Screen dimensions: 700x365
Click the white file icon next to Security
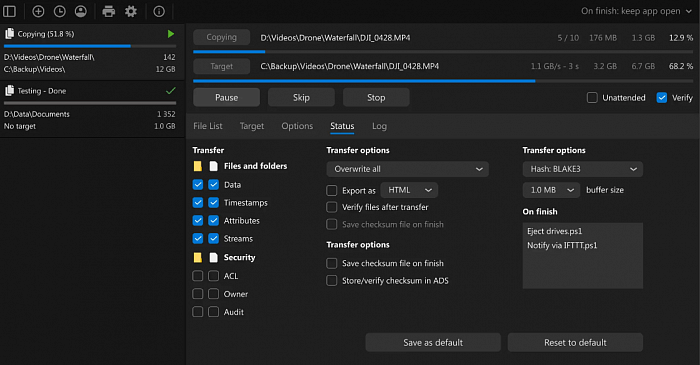(214, 257)
